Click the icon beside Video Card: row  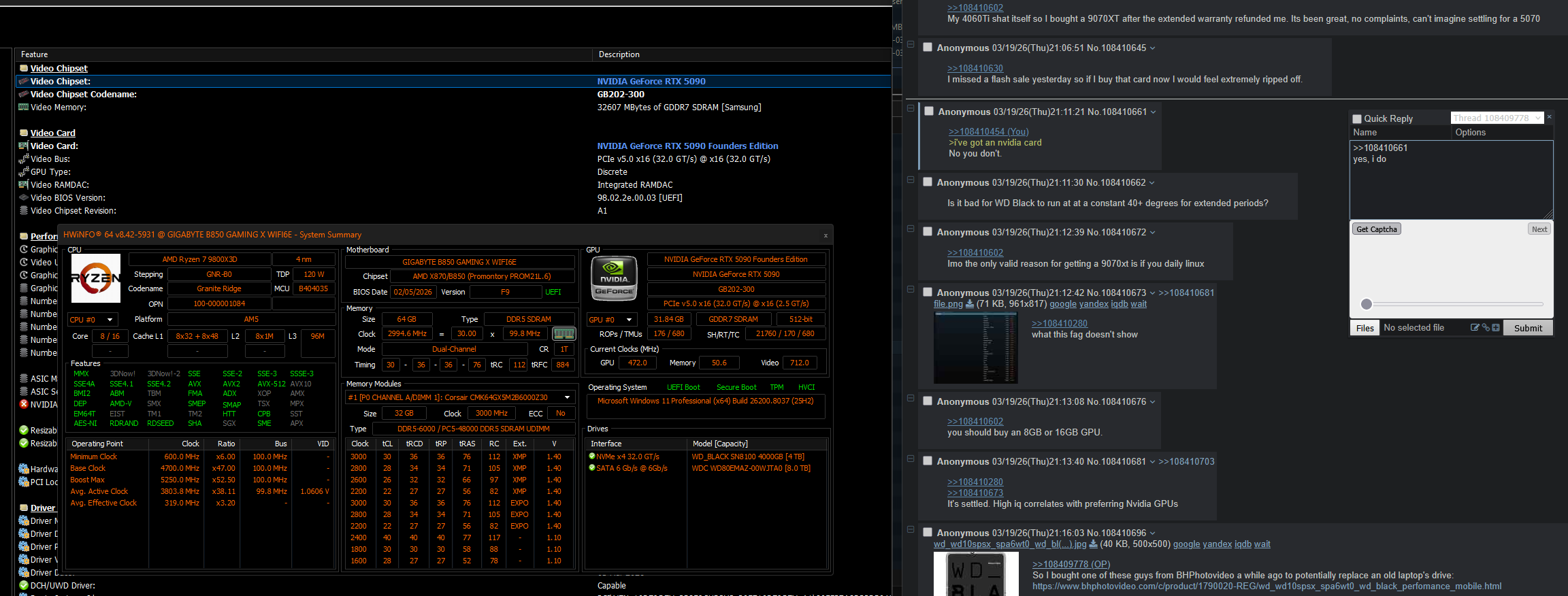[24, 146]
